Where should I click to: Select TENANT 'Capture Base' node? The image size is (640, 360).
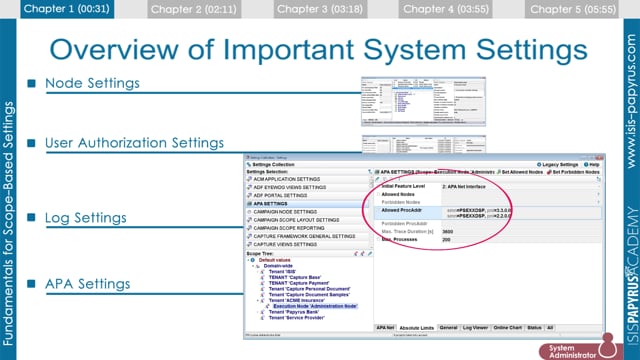pyautogui.click(x=295, y=277)
